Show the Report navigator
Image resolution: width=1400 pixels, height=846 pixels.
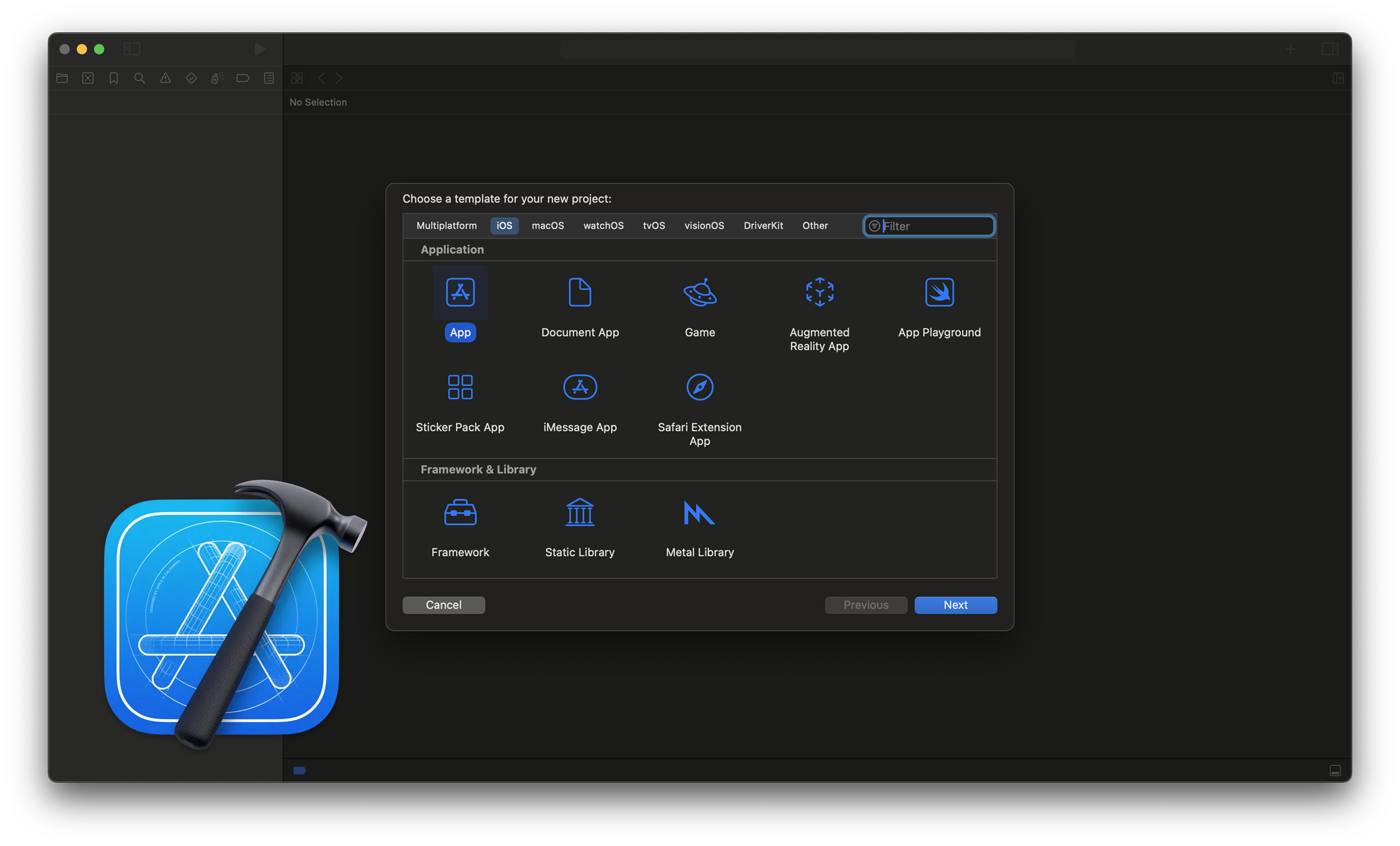269,78
